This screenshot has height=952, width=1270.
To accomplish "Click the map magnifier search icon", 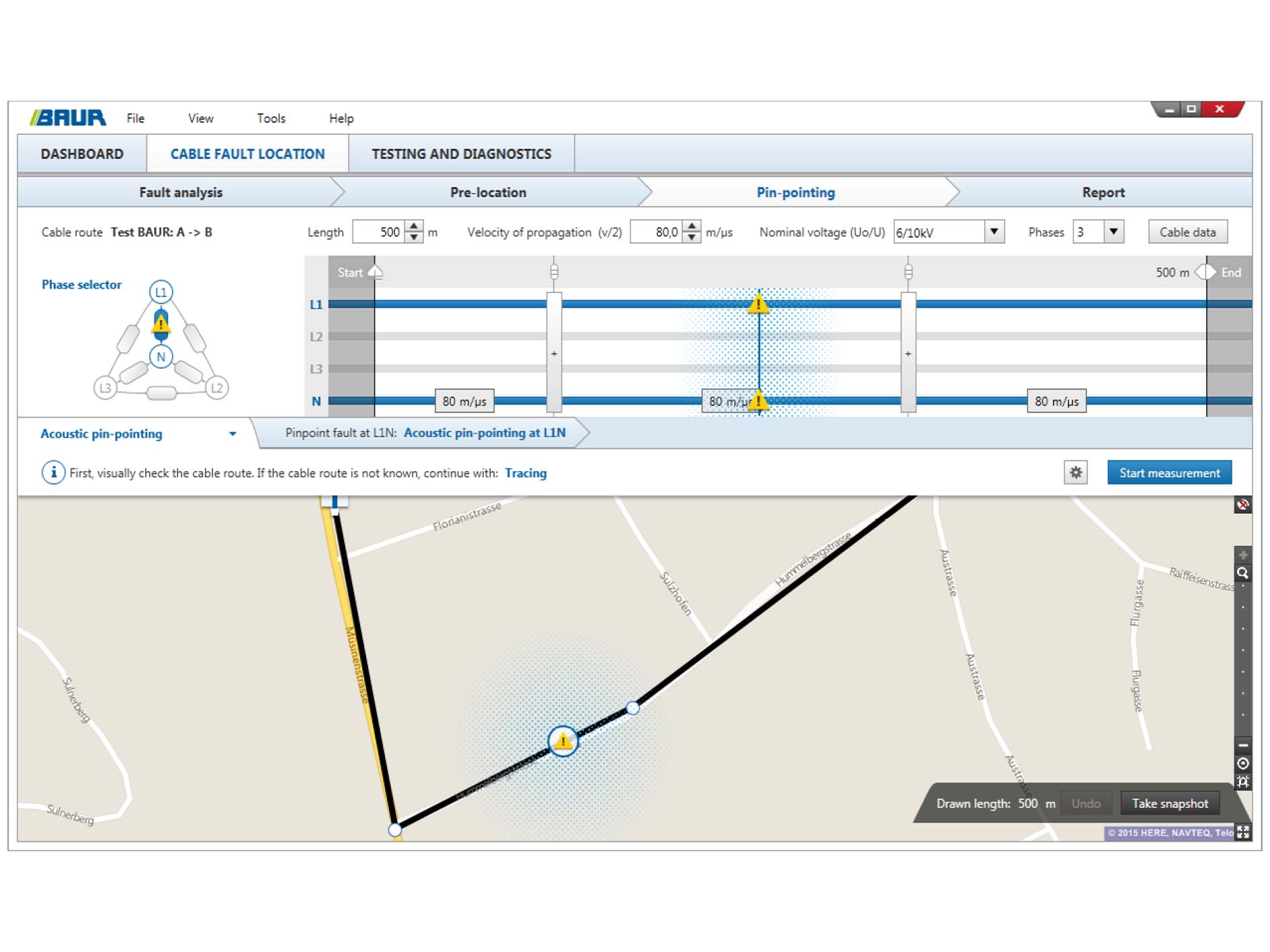I will click(x=1242, y=573).
